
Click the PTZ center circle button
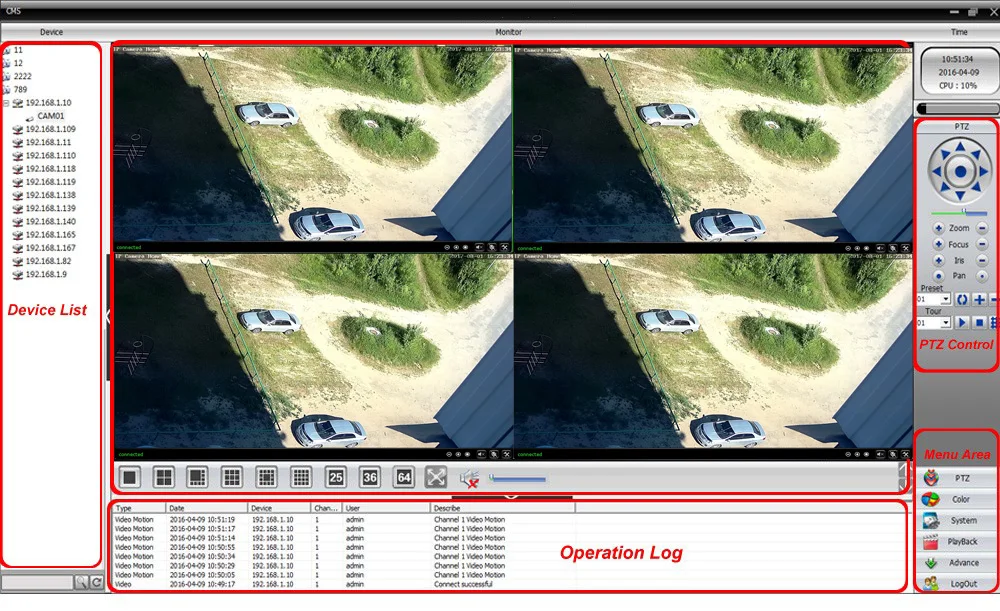point(960,171)
